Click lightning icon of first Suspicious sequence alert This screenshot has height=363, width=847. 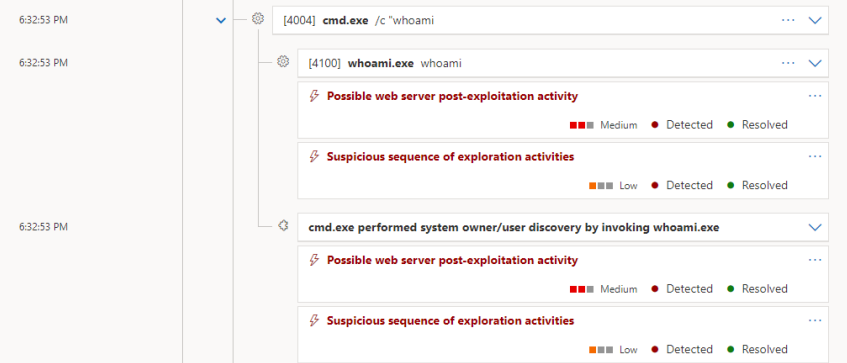[x=314, y=157]
